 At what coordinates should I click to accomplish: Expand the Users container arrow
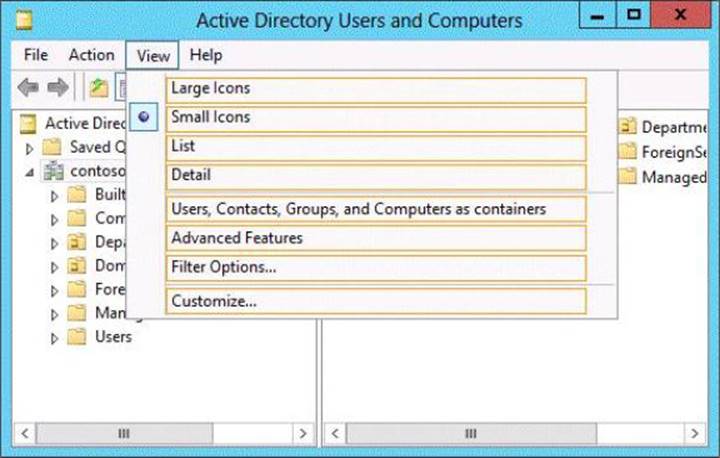pyautogui.click(x=54, y=338)
